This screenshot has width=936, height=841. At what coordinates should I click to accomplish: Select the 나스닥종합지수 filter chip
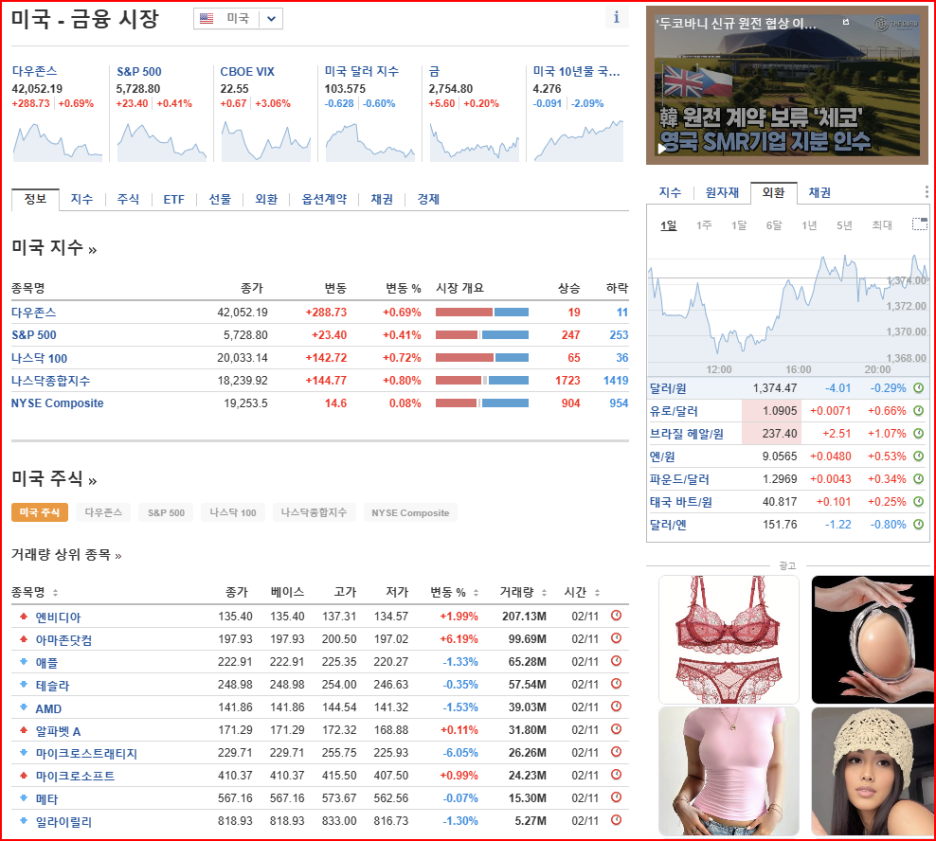pos(314,512)
